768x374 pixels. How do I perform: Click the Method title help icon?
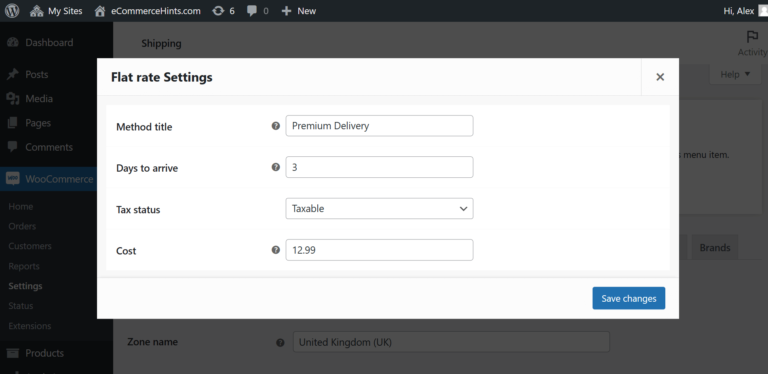[x=276, y=126]
